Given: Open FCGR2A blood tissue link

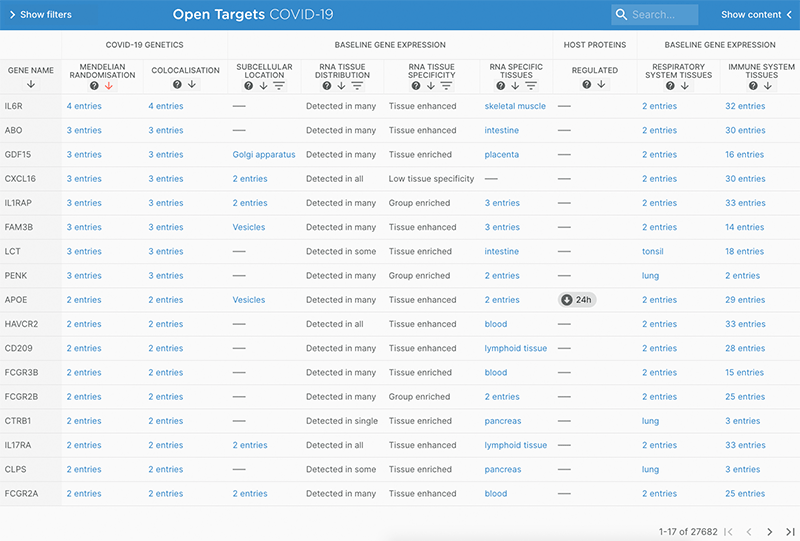Looking at the screenshot, I should pos(495,494).
